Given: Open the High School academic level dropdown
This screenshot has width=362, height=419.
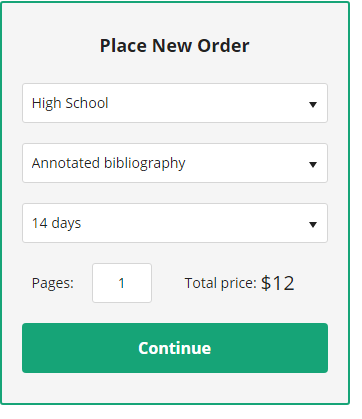Looking at the screenshot, I should [x=175, y=103].
